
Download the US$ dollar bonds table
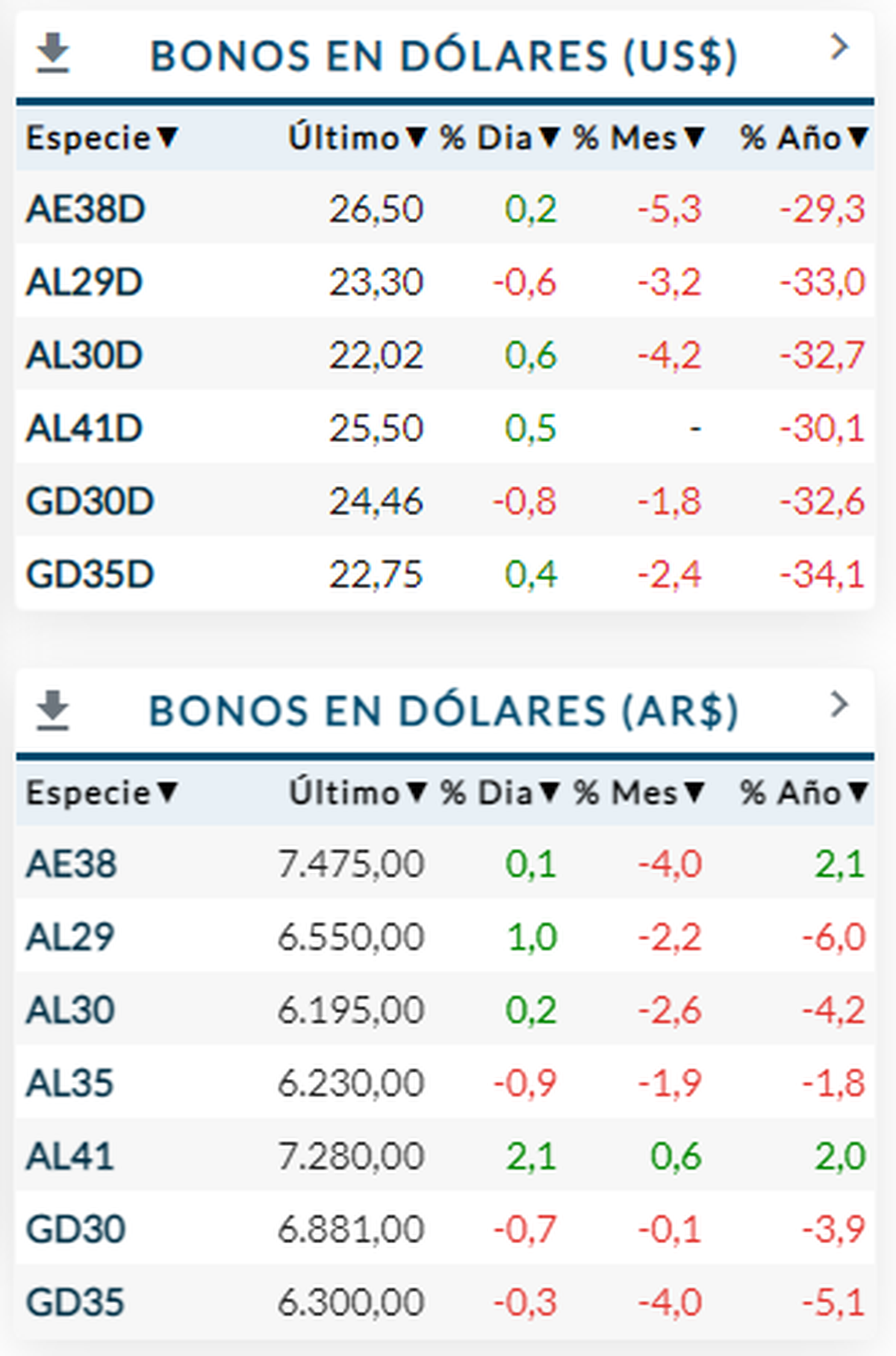[53, 55]
